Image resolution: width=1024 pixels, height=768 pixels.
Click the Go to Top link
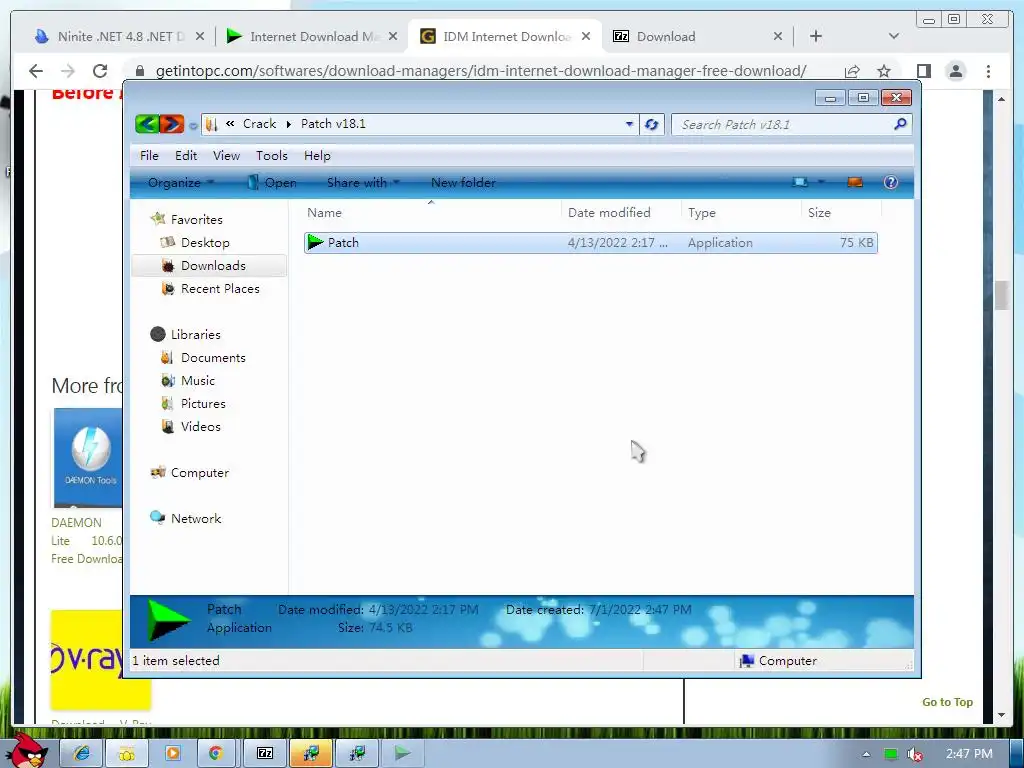[947, 702]
